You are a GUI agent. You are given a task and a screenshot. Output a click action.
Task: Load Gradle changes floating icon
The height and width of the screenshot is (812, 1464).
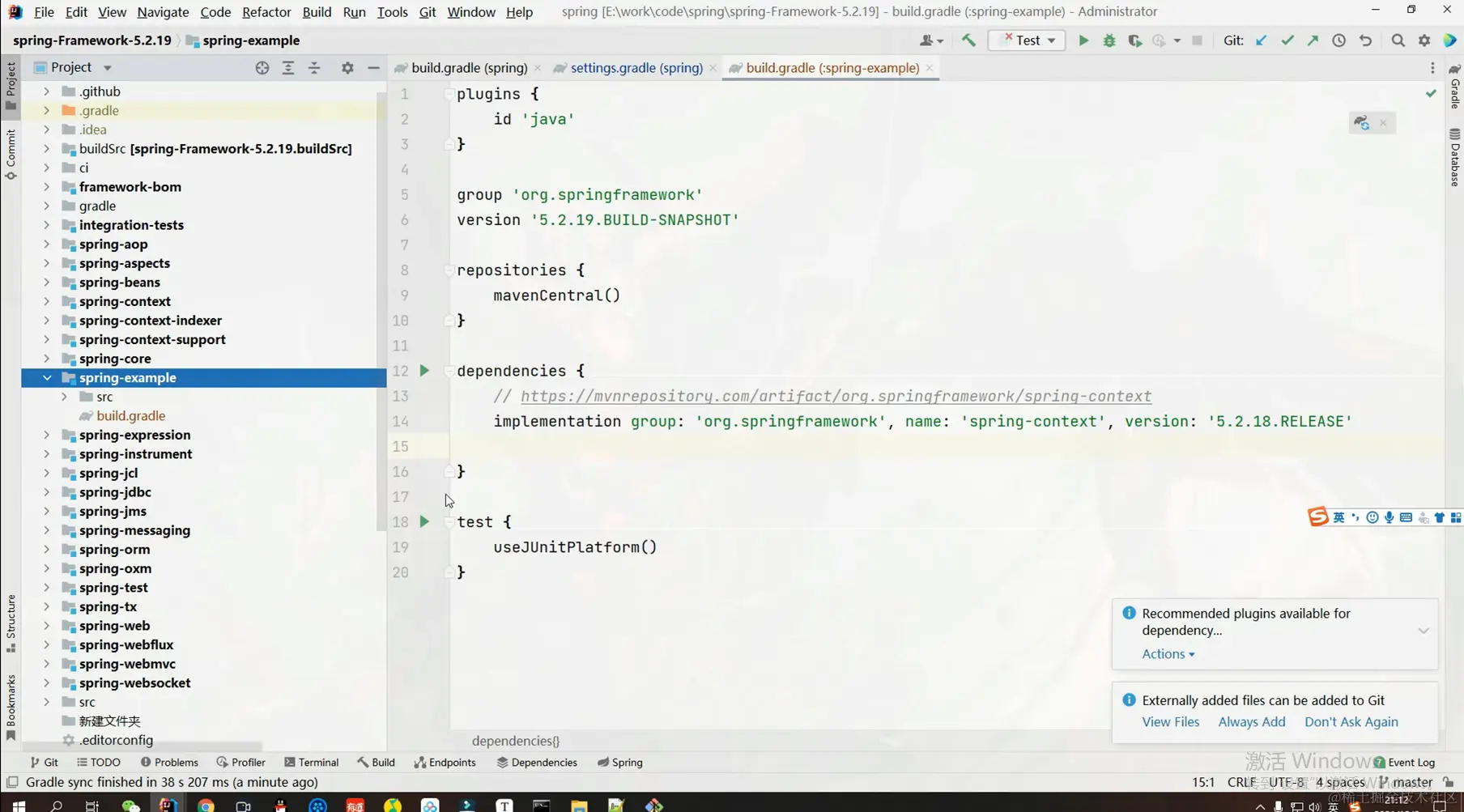(1361, 123)
